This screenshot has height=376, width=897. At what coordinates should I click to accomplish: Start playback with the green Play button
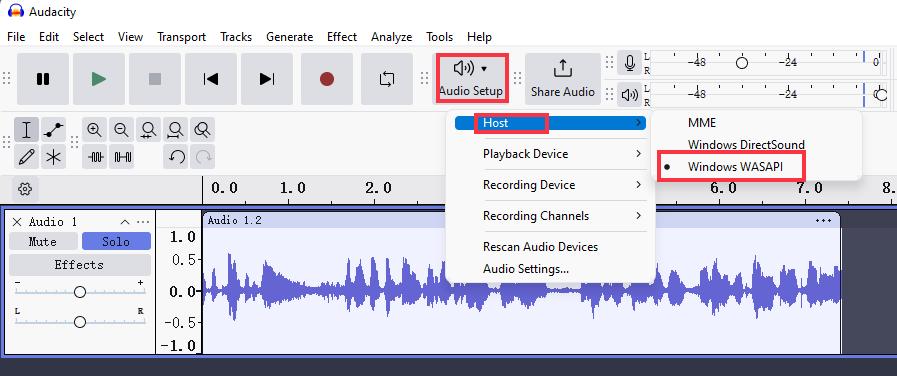click(x=99, y=79)
